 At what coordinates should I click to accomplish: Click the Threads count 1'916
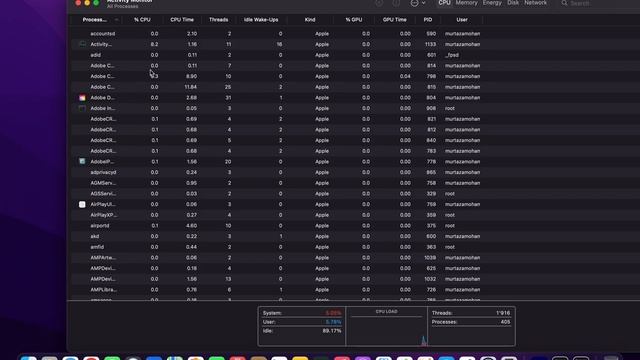tap(503, 313)
